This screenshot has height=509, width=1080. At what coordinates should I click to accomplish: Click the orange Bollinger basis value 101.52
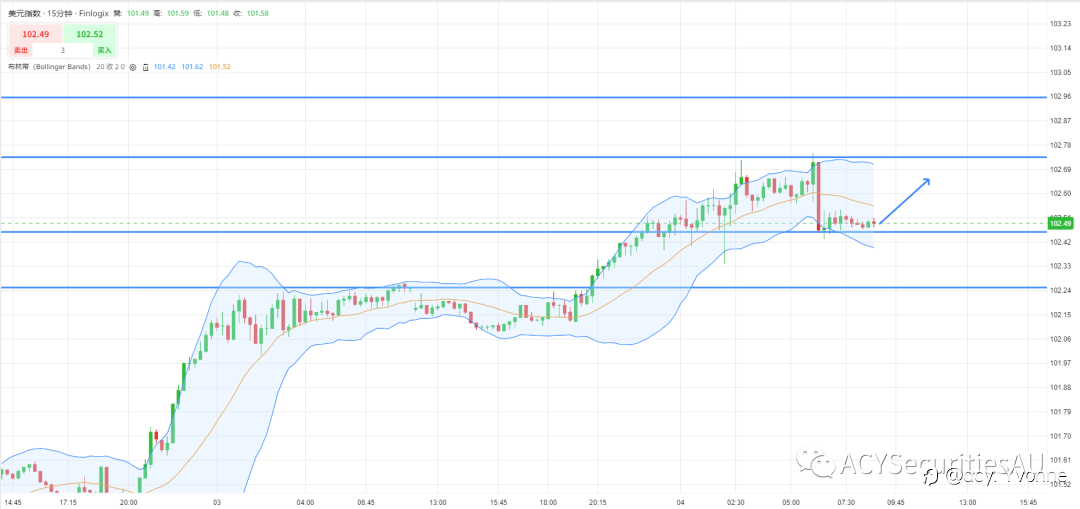click(220, 67)
